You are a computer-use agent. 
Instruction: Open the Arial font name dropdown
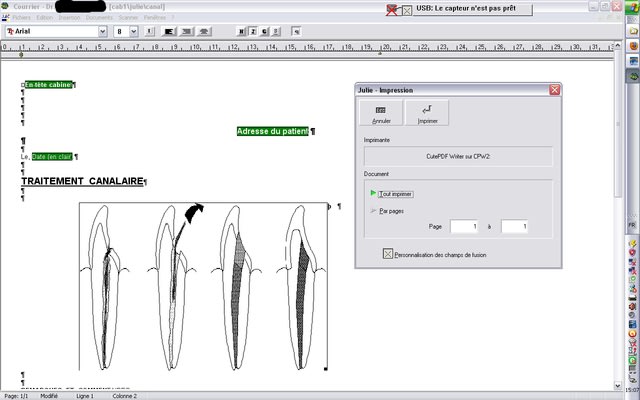103,32
